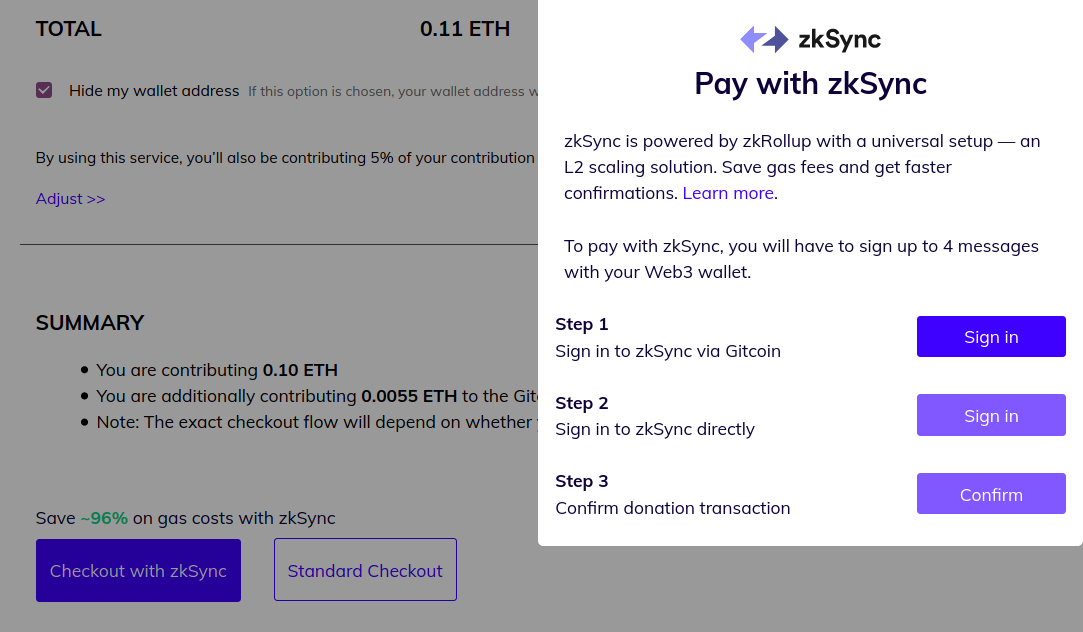This screenshot has height=632, width=1083.
Task: Click the Hide my wallet address label
Action: (x=154, y=91)
